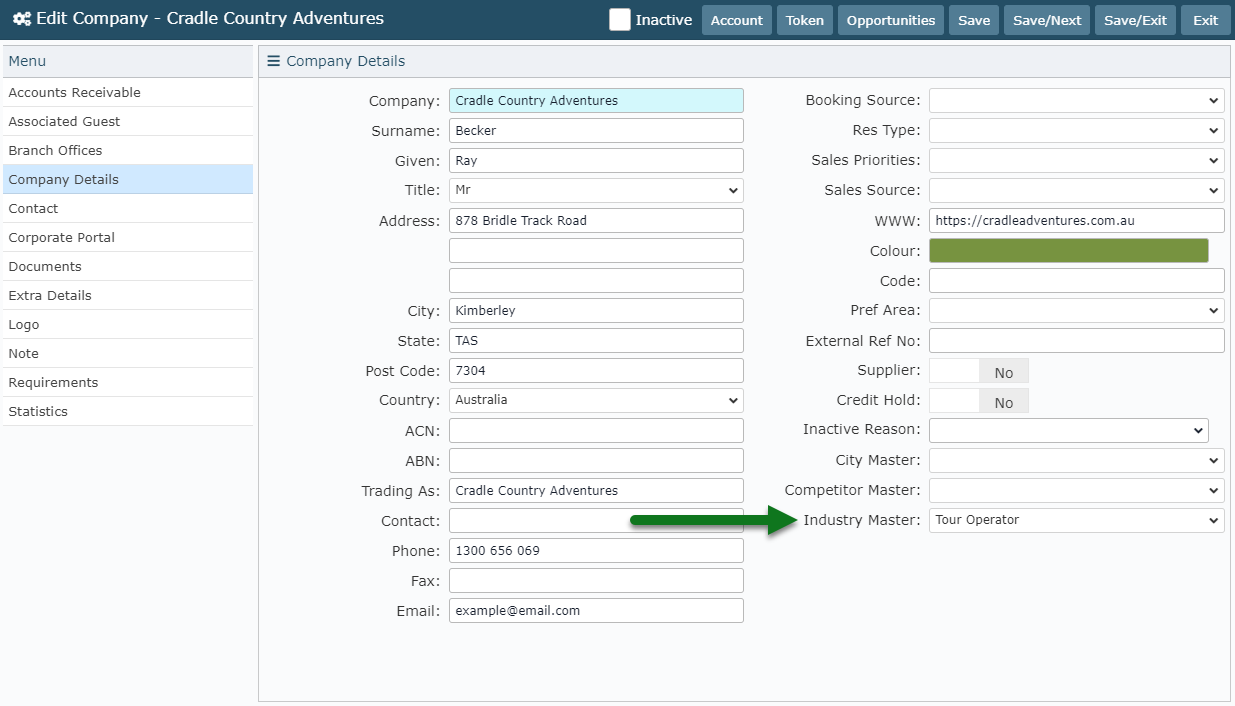
Task: Tick the Inactive checkbox
Action: [620, 20]
